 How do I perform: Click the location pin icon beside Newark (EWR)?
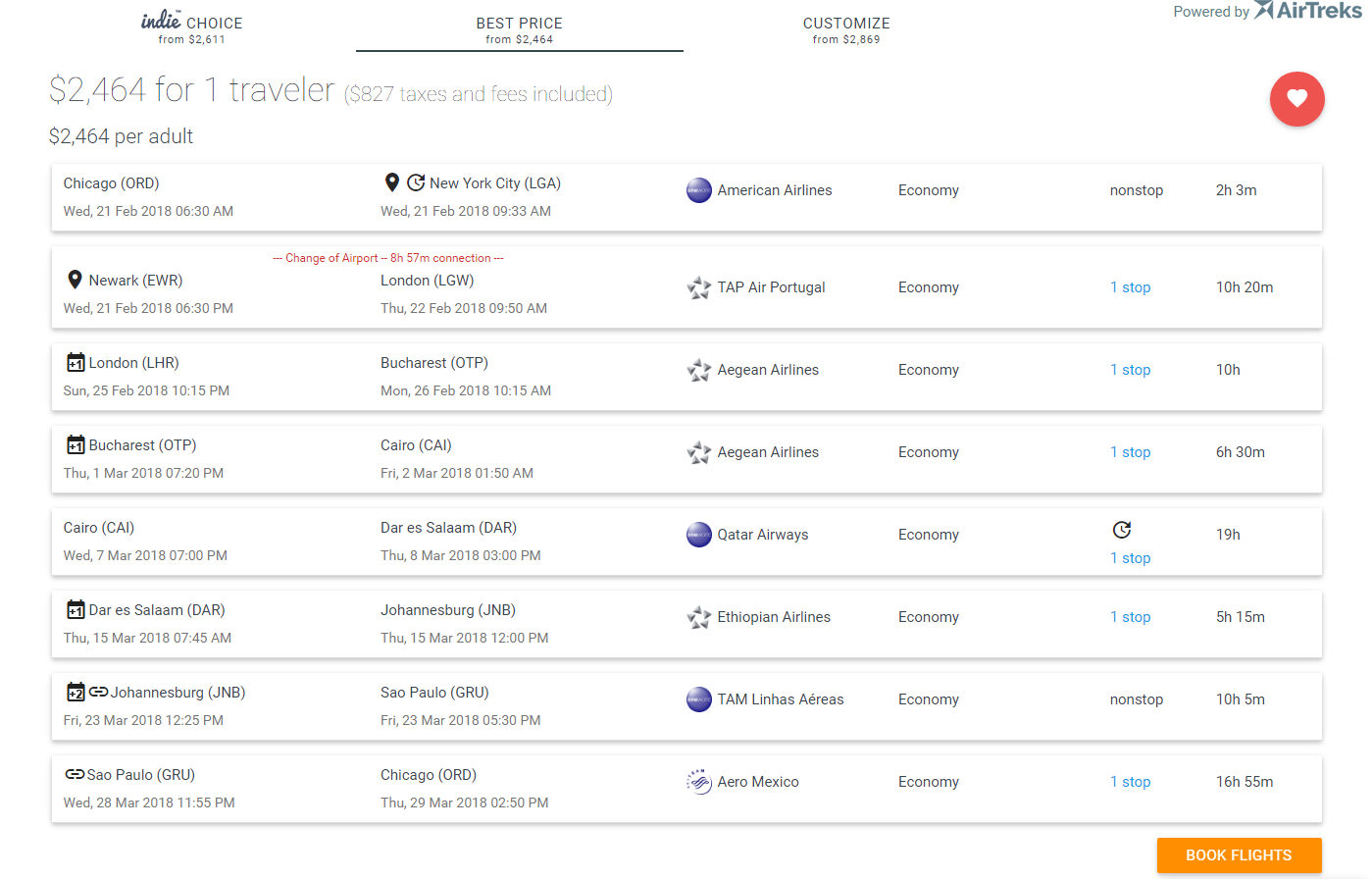[75, 280]
